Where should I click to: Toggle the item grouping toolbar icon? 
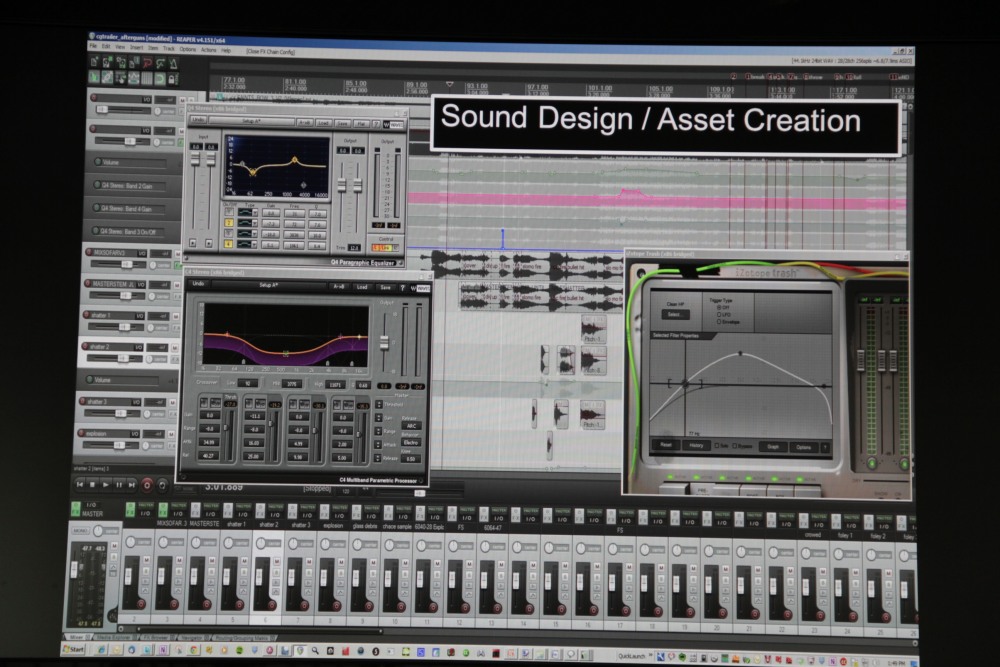(107, 77)
